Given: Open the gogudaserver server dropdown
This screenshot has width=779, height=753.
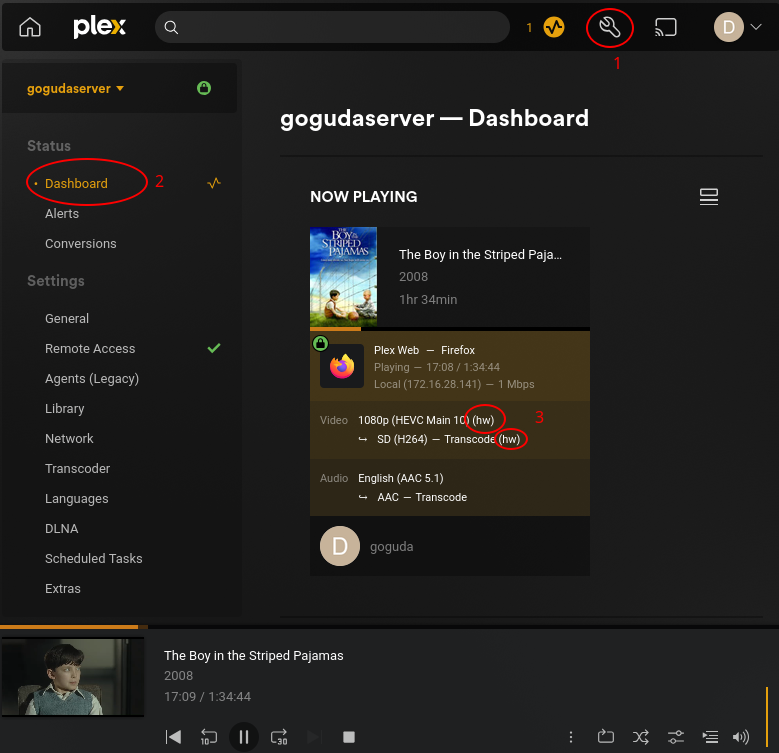Looking at the screenshot, I should 75,88.
